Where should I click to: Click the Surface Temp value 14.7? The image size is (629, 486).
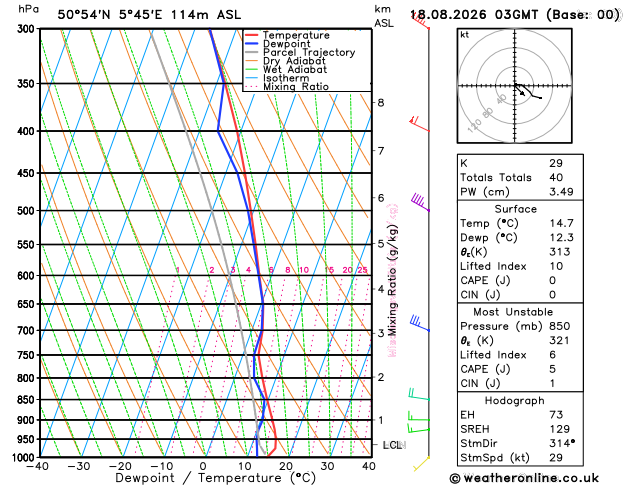click(x=562, y=223)
